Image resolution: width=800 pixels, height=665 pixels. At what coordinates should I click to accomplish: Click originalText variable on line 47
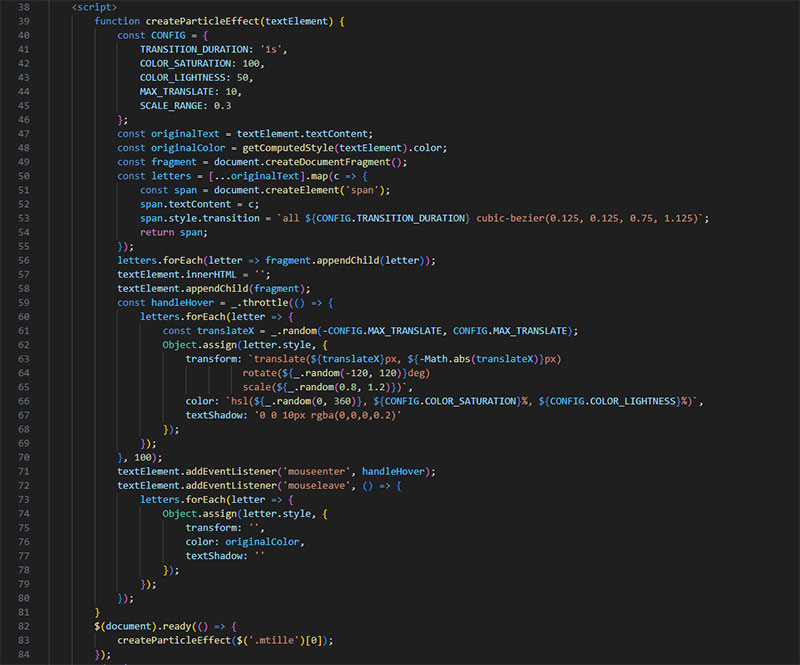pyautogui.click(x=185, y=134)
